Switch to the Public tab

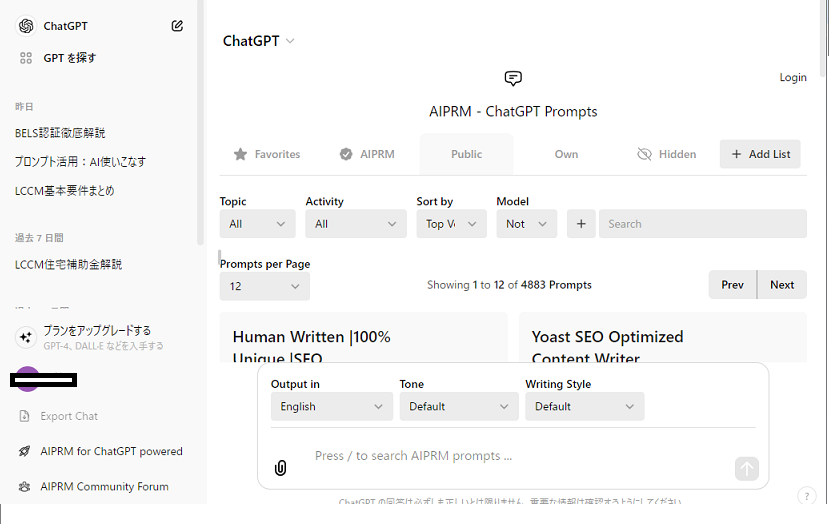[x=466, y=154]
